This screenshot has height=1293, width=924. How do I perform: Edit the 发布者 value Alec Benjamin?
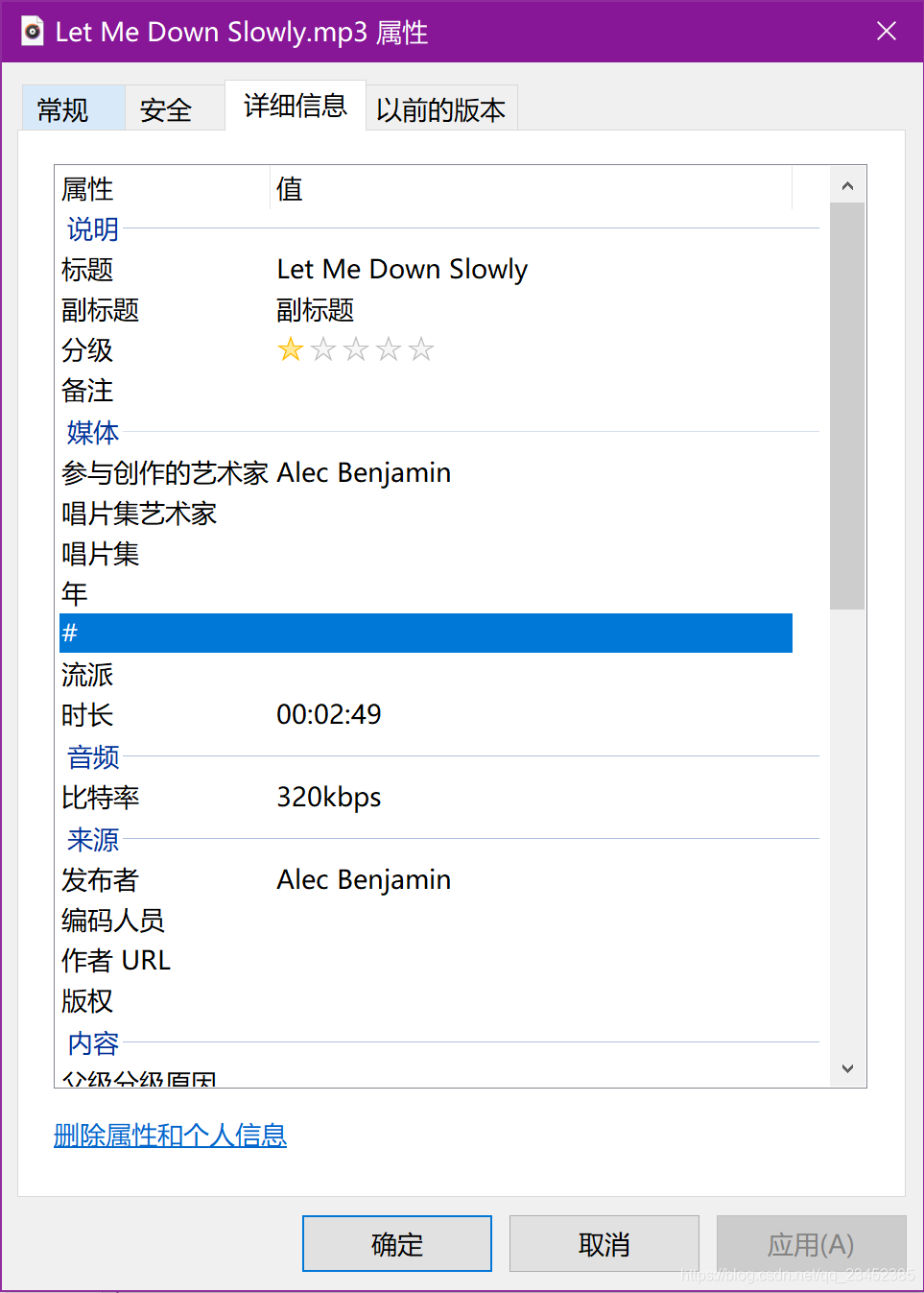[x=364, y=879]
